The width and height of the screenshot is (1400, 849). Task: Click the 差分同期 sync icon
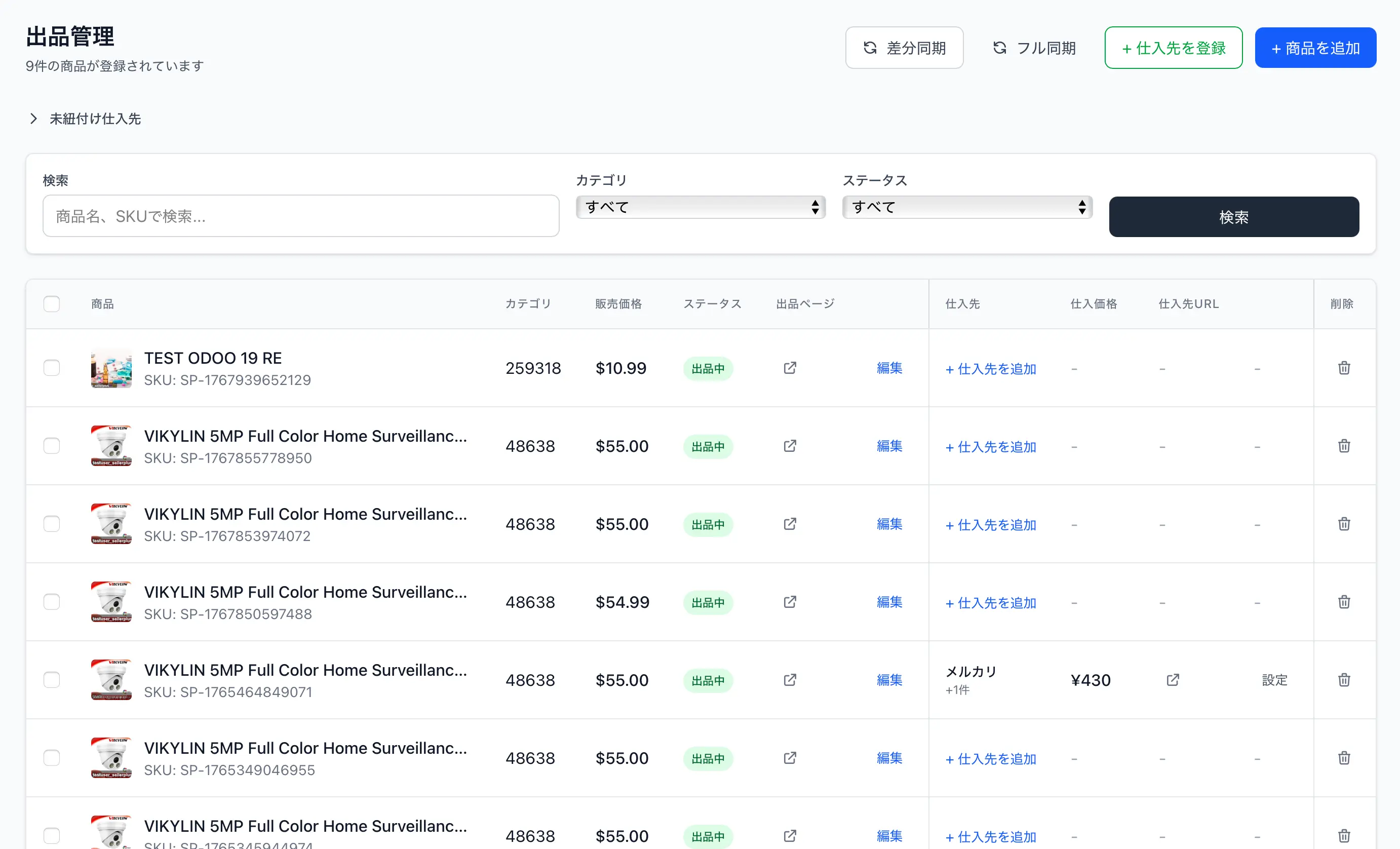click(870, 48)
